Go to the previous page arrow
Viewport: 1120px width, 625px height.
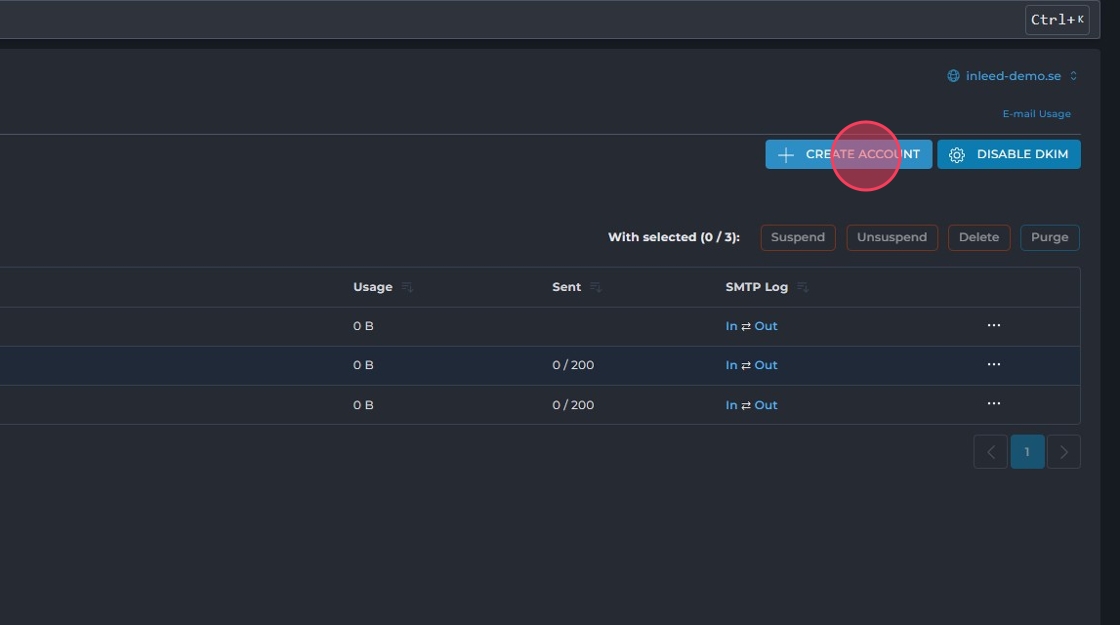click(990, 452)
